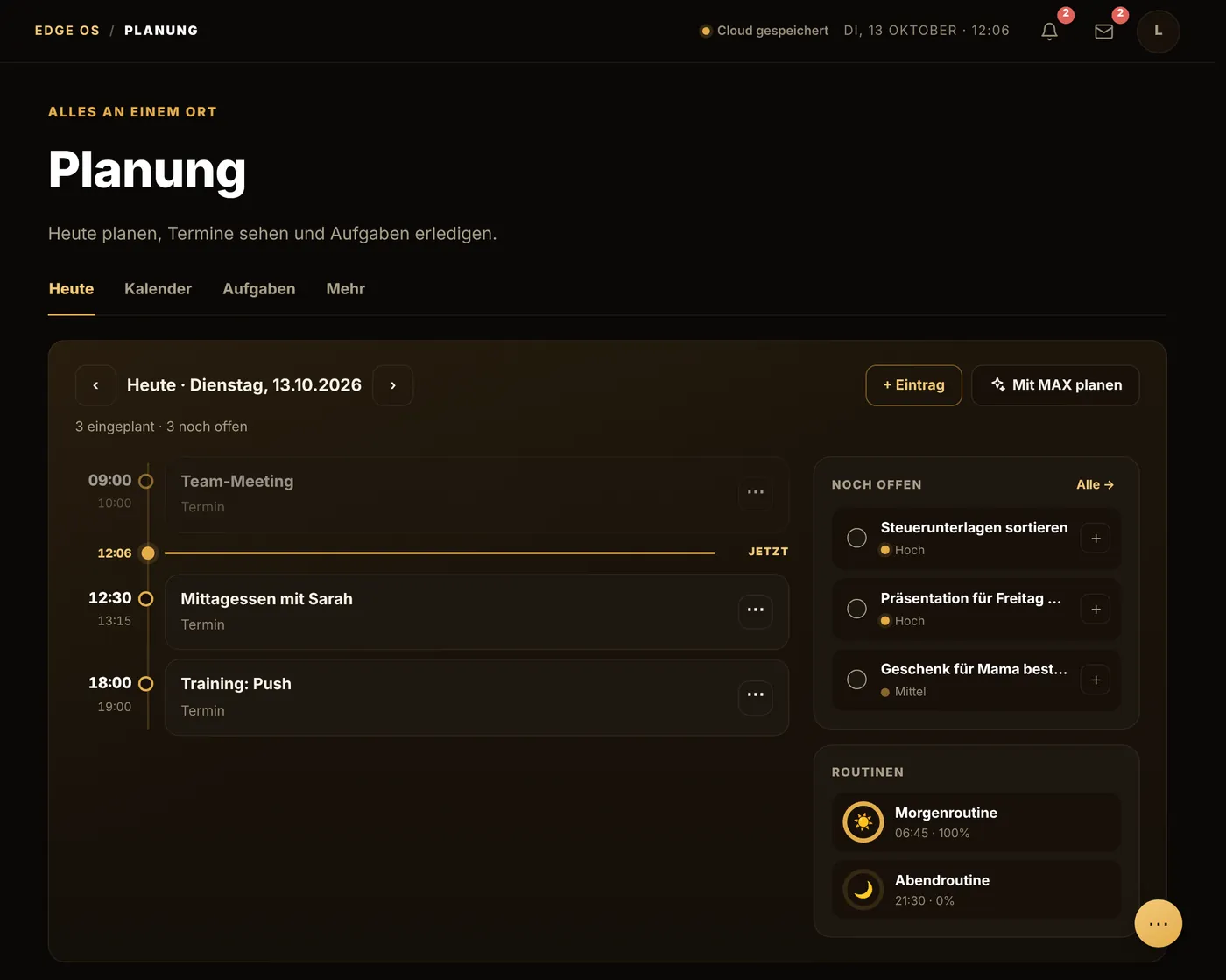Open the user avatar labeled L
The height and width of the screenshot is (980, 1226).
coord(1158,31)
